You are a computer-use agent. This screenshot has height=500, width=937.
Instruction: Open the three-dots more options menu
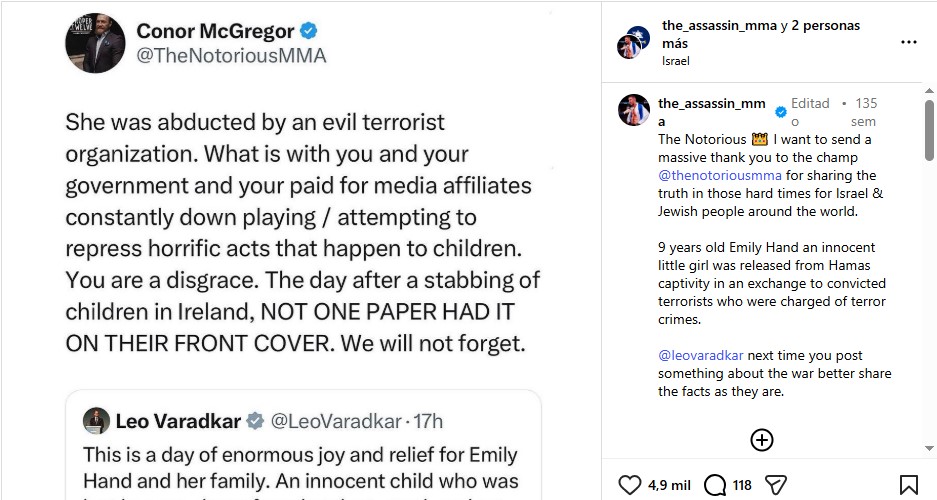908,42
